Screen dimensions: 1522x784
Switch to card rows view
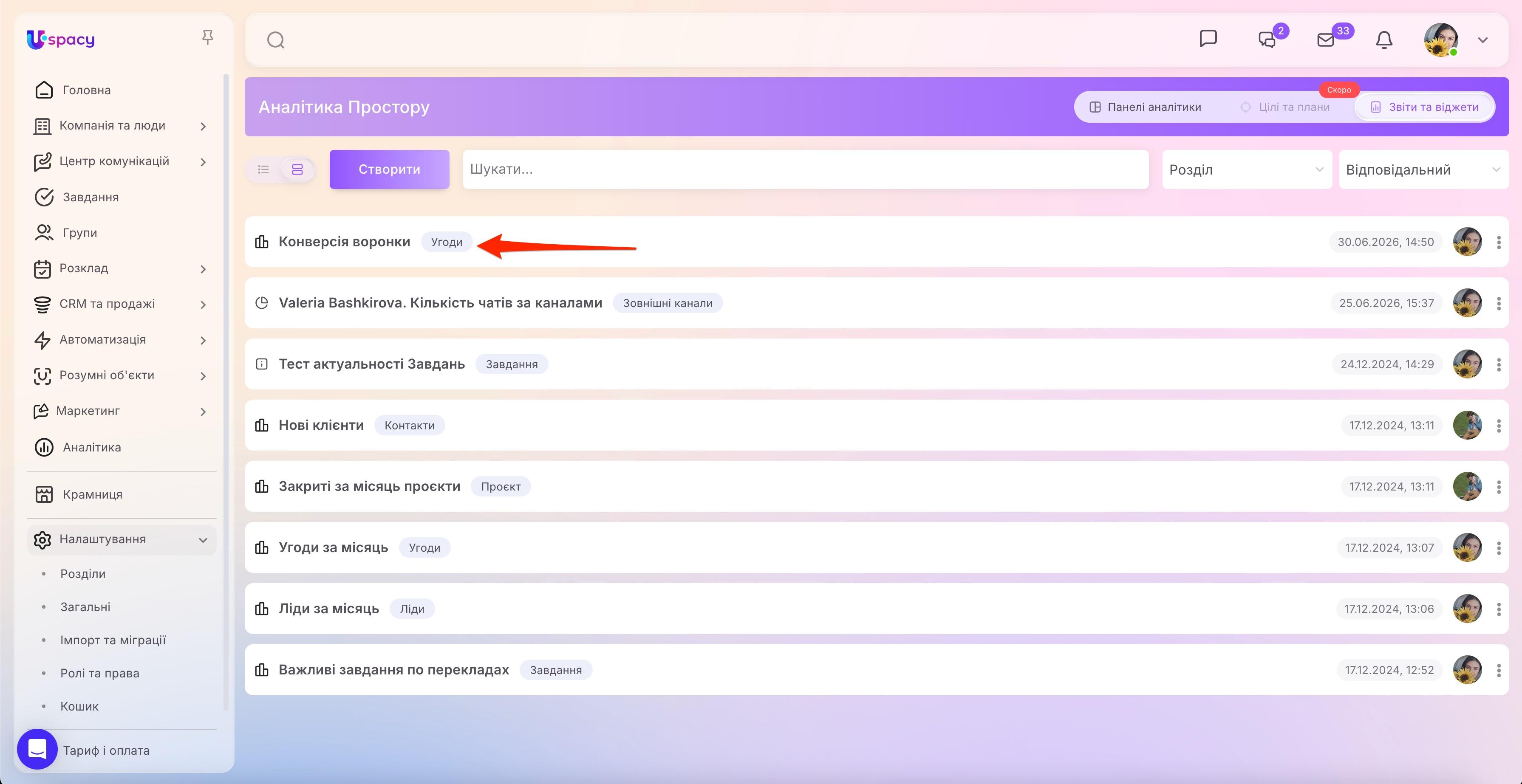click(297, 169)
